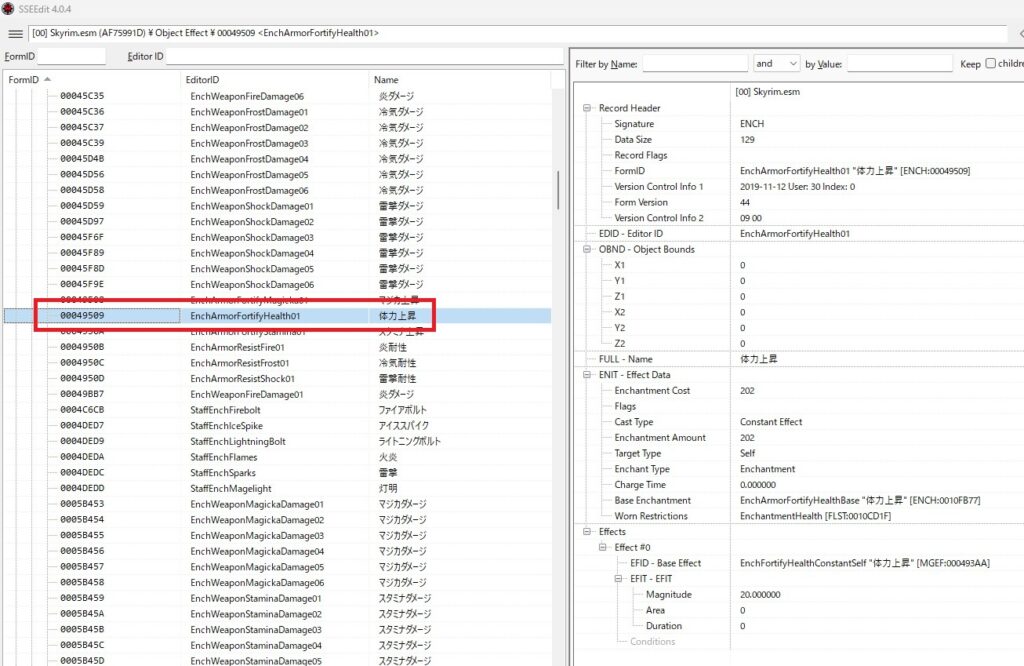1024x666 pixels.
Task: Click the SSEEdit title bar app icon
Action: pyautogui.click(x=8, y=9)
